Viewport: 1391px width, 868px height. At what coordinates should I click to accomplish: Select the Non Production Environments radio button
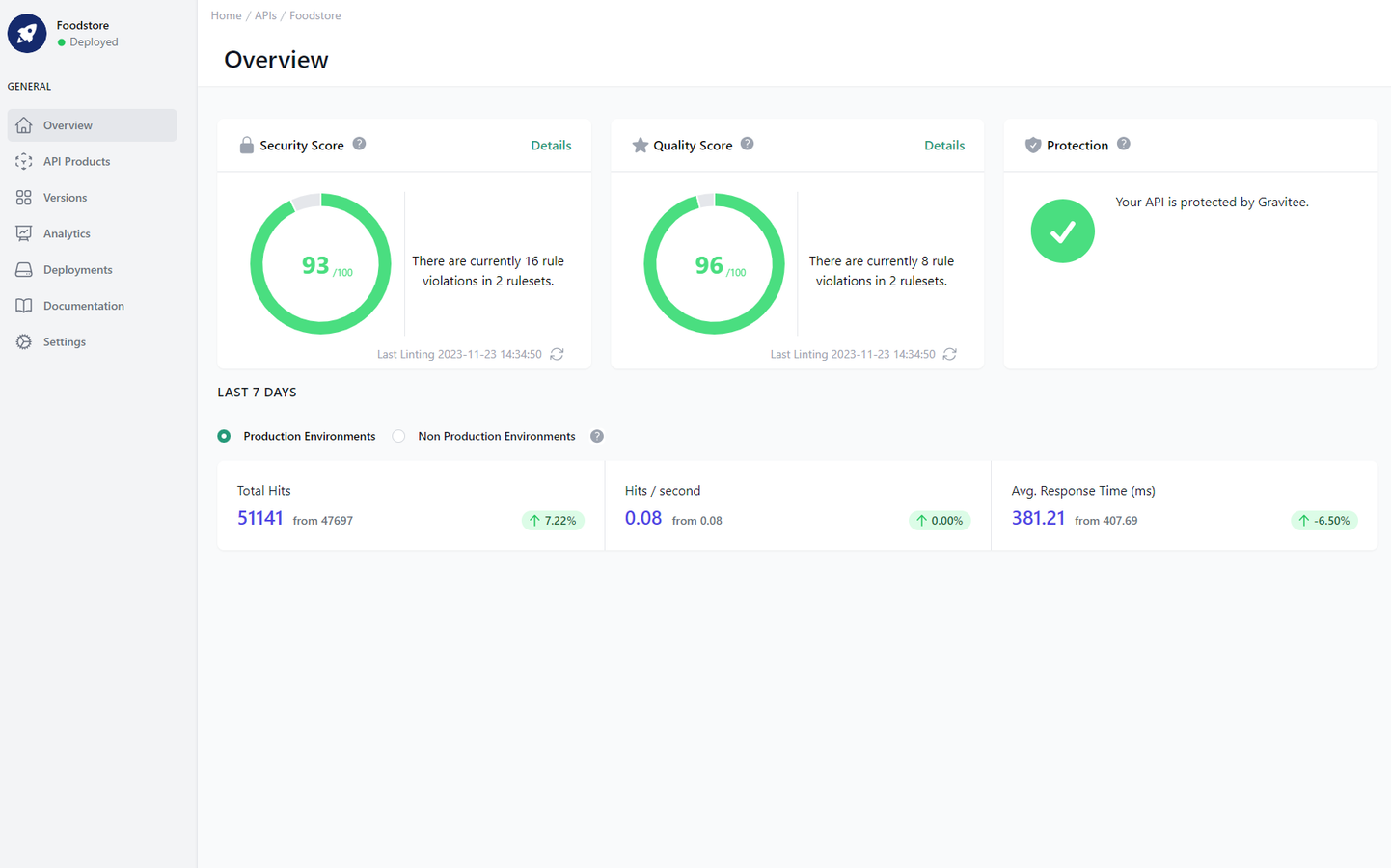point(398,436)
